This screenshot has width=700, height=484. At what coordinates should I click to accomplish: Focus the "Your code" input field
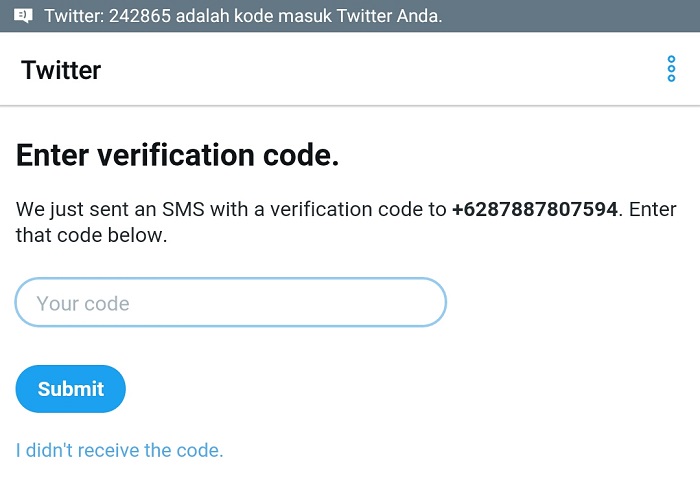pyautogui.click(x=230, y=303)
